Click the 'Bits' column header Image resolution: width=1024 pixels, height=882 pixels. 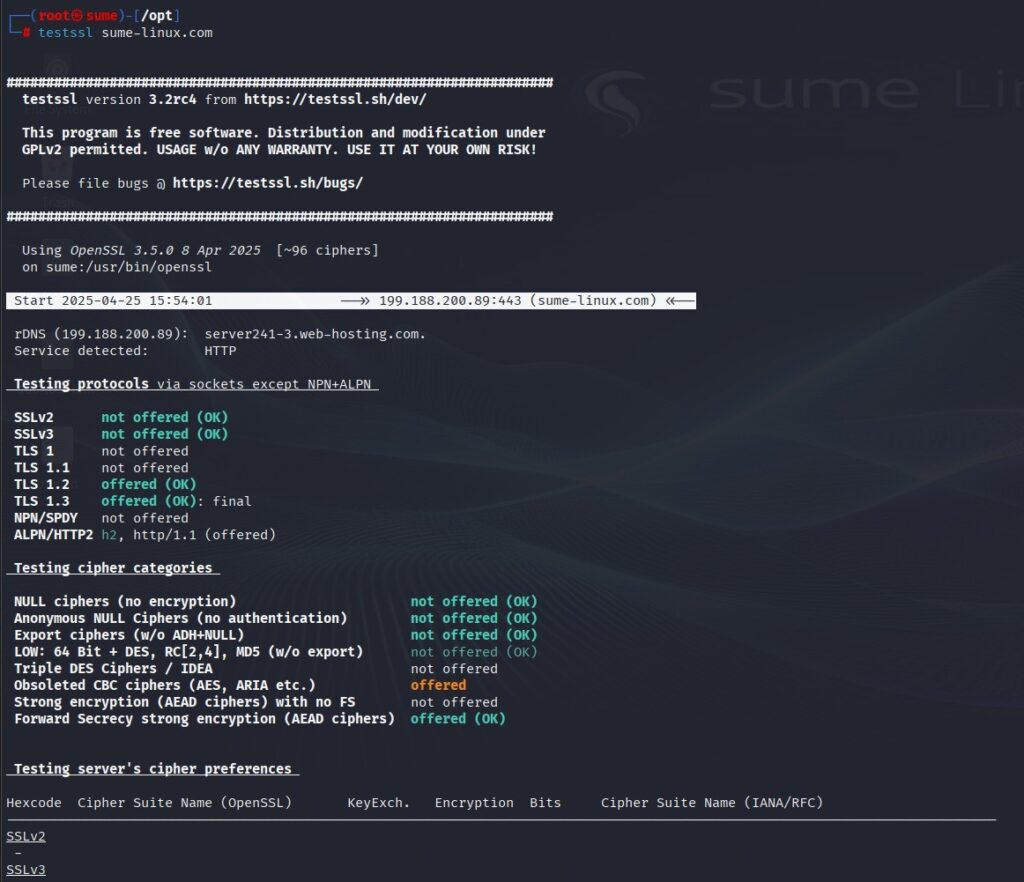(545, 802)
